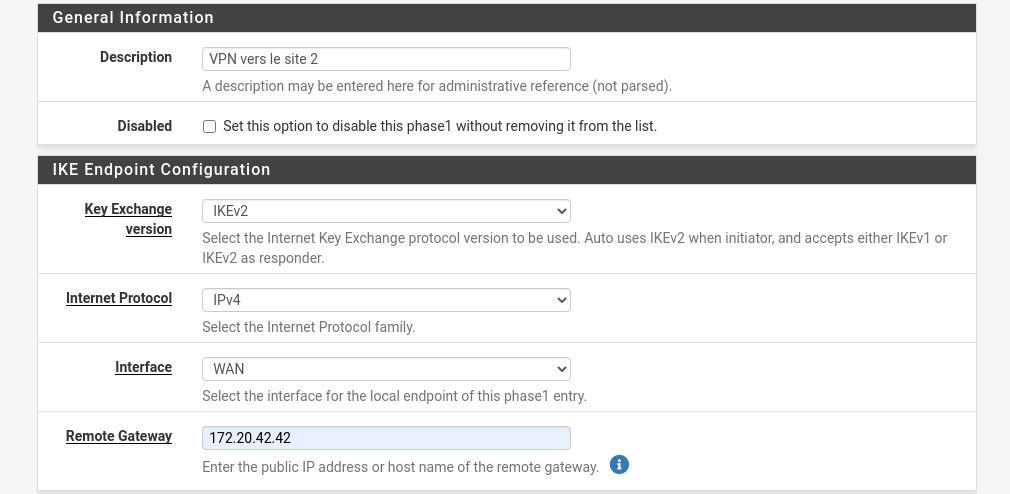Click the info icon beside Remote Gateway help
Image resolution: width=1010 pixels, height=494 pixels.
619,465
